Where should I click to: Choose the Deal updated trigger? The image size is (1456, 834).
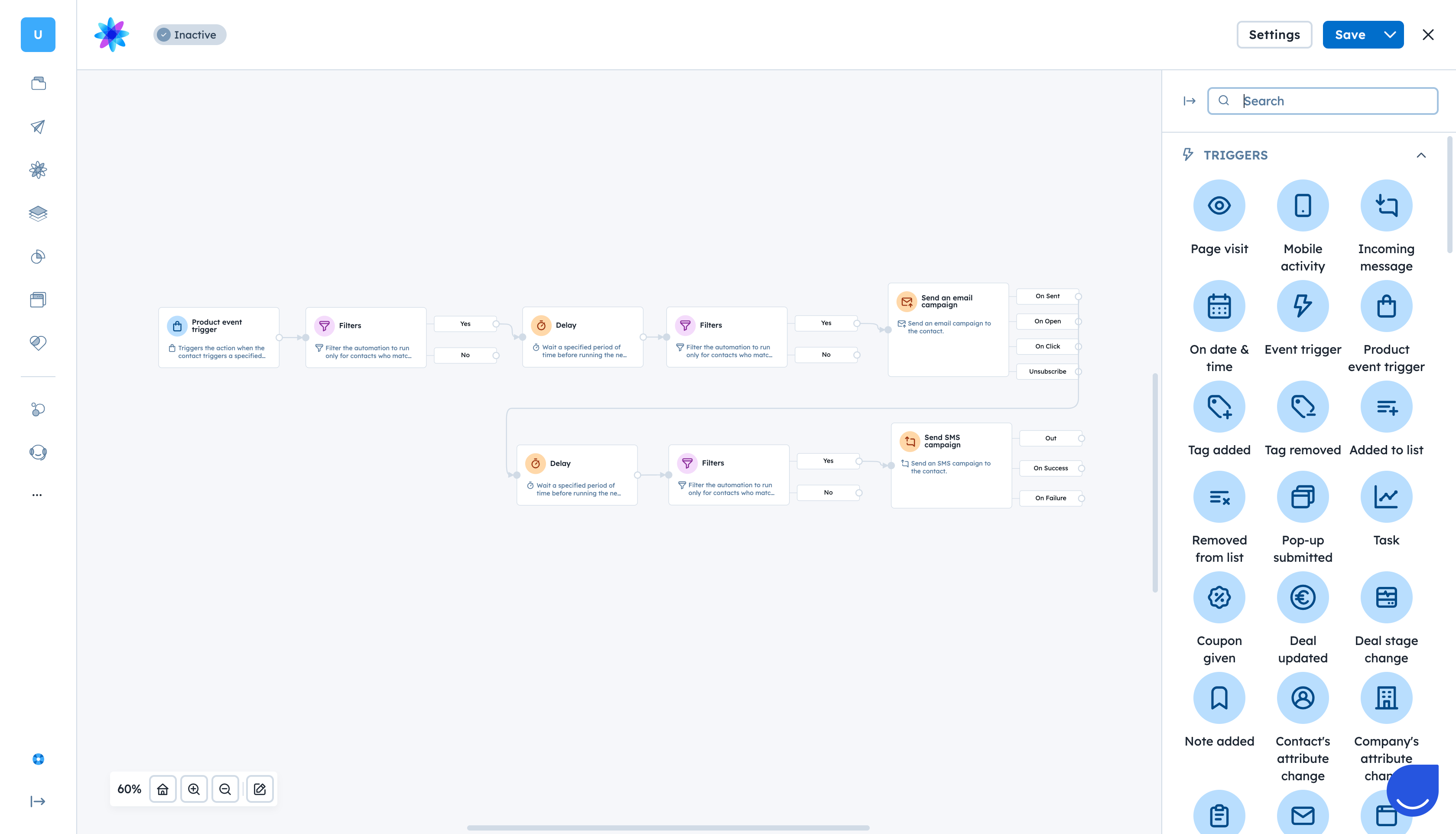click(x=1303, y=597)
